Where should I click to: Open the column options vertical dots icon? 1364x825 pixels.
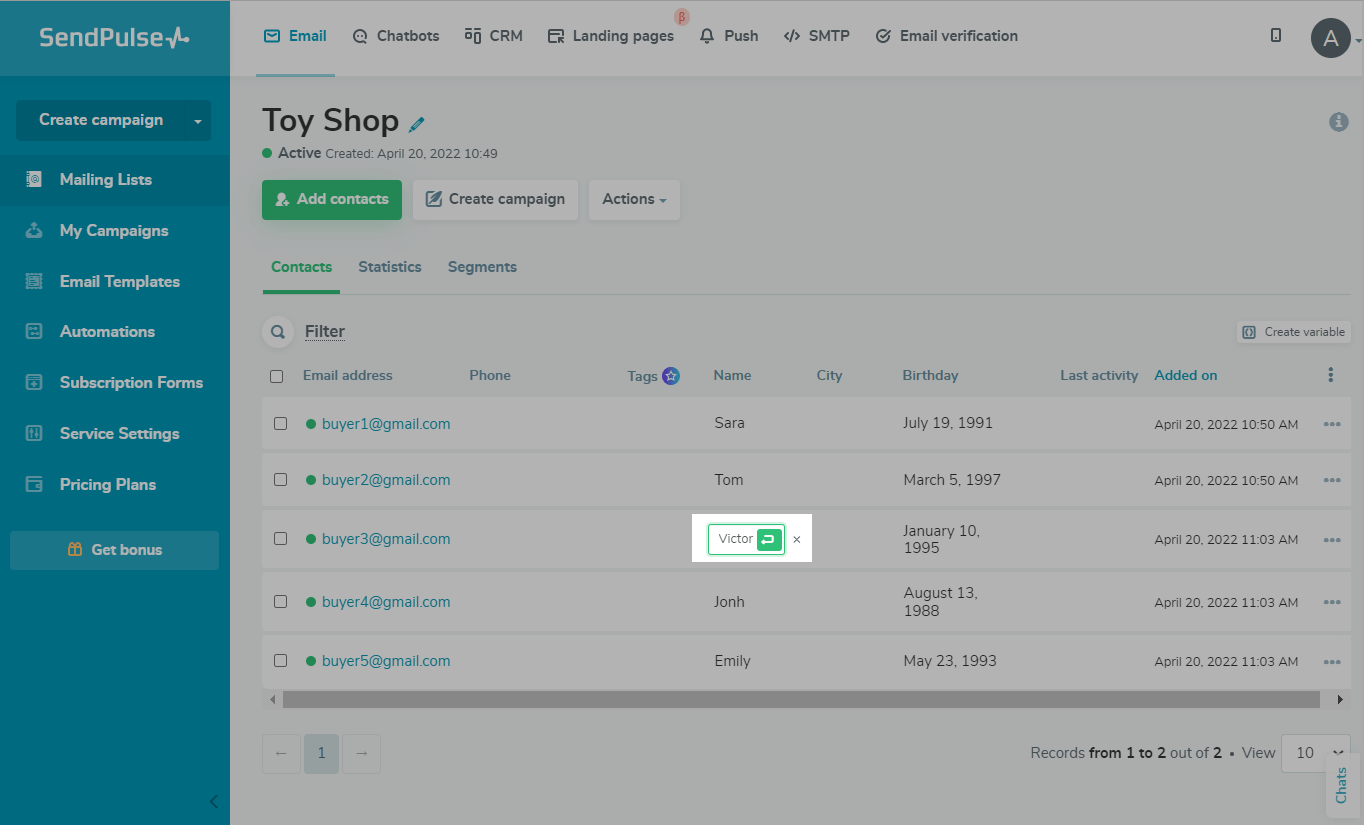pos(1330,375)
